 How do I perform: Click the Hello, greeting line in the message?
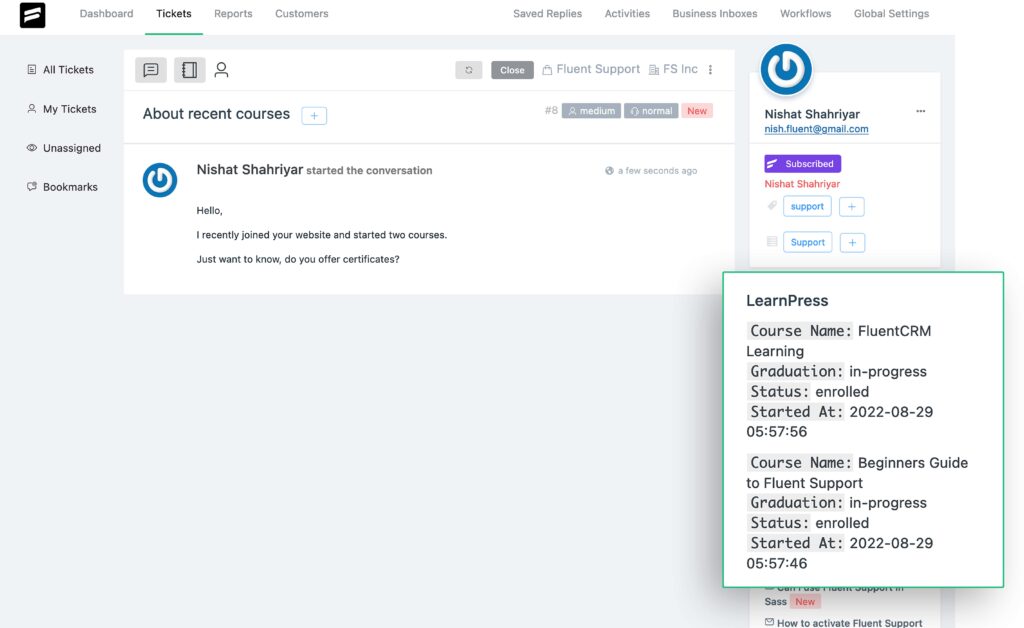pos(210,210)
